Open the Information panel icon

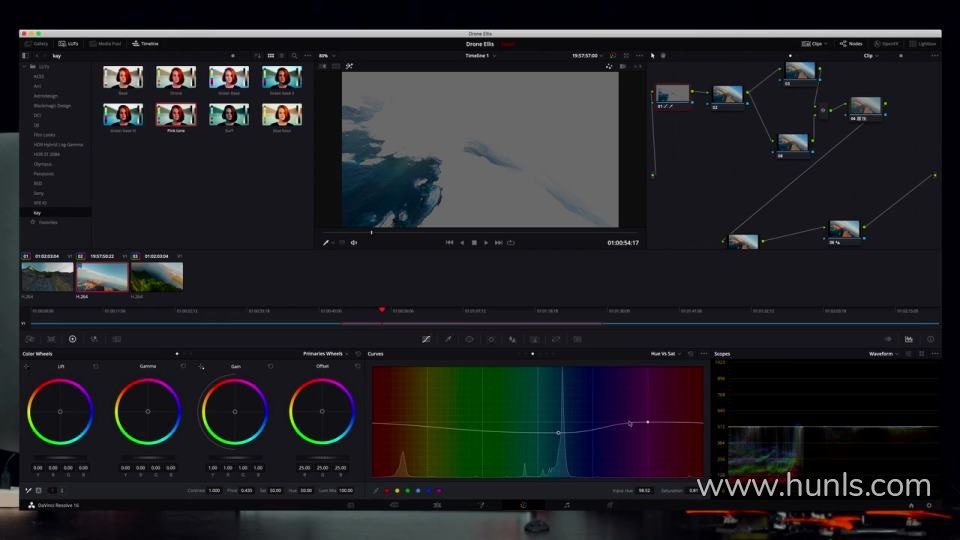click(930, 339)
